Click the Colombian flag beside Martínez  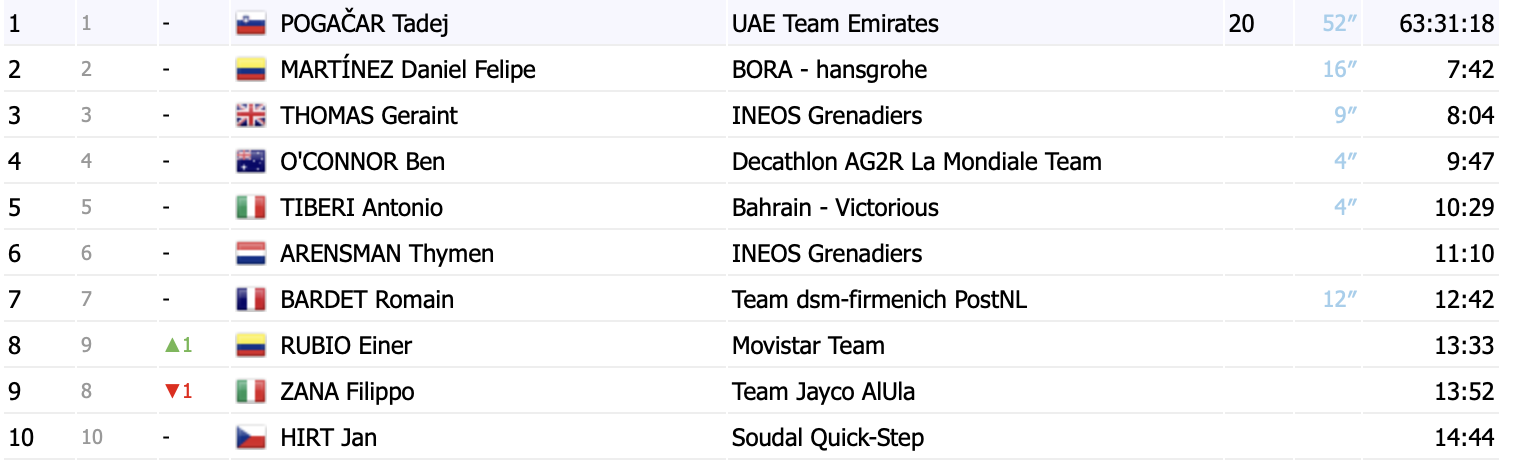pos(250,70)
